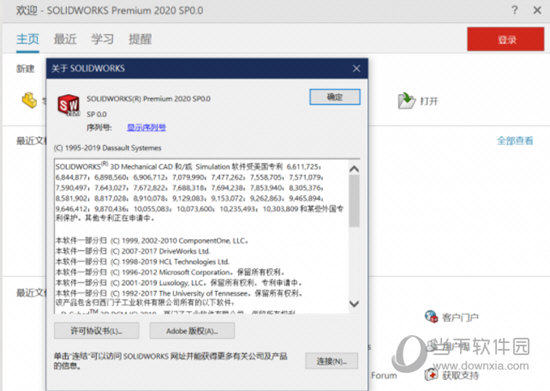Screen dimensions: 550x391
Task: Click the 显示序列号 link
Action: (146, 127)
